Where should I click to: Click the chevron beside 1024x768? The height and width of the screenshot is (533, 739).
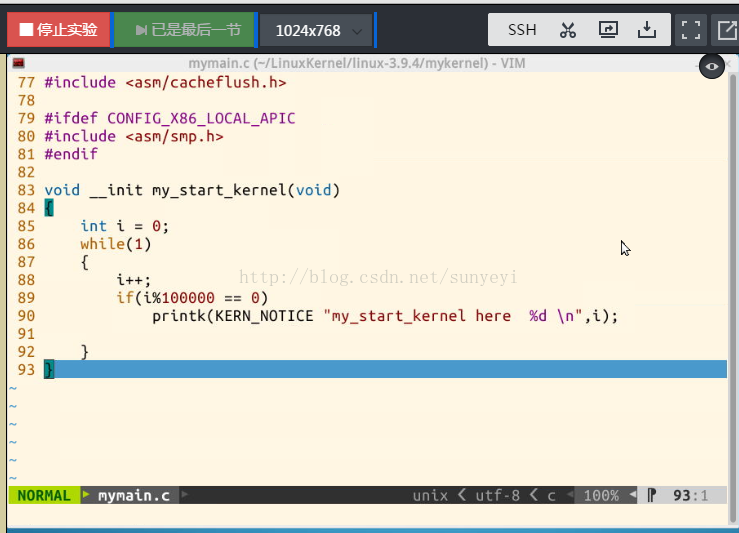pos(357,32)
